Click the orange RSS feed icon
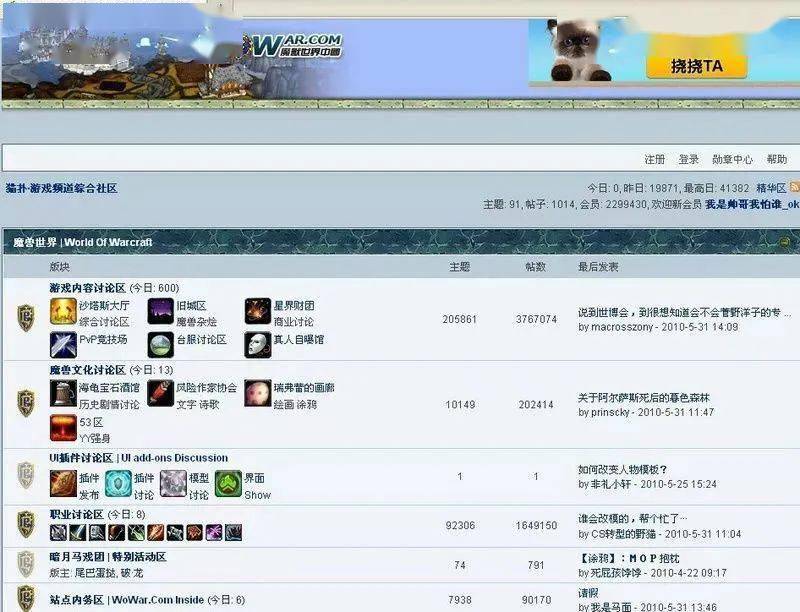 point(795,187)
